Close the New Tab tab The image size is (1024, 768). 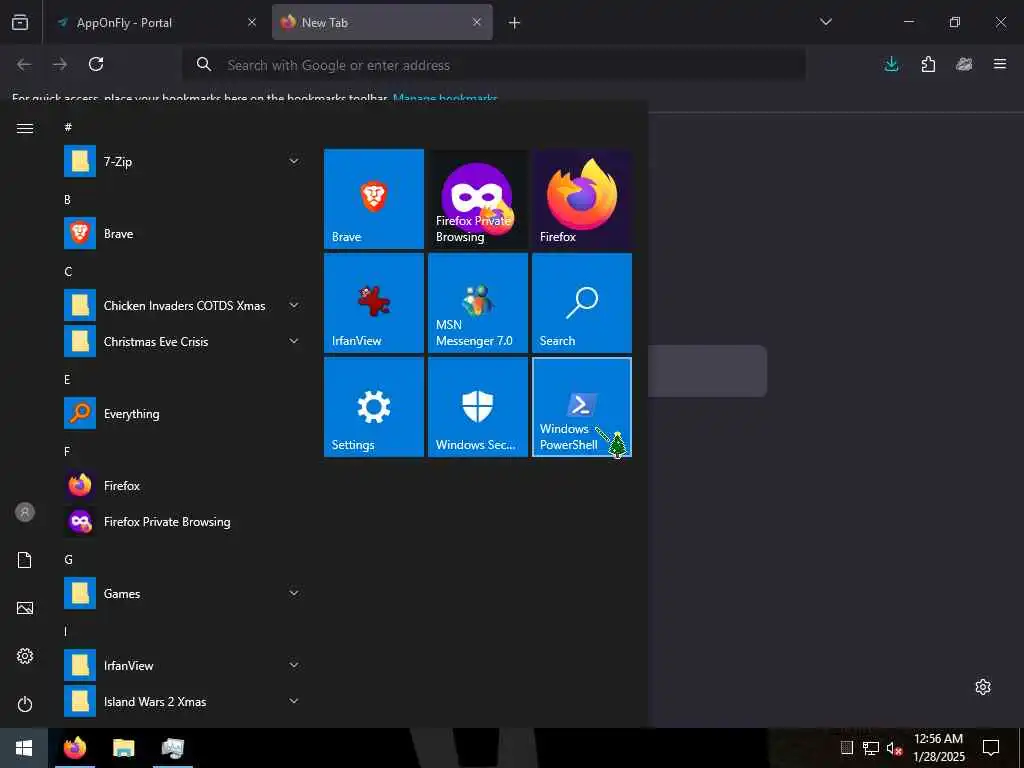coord(477,22)
